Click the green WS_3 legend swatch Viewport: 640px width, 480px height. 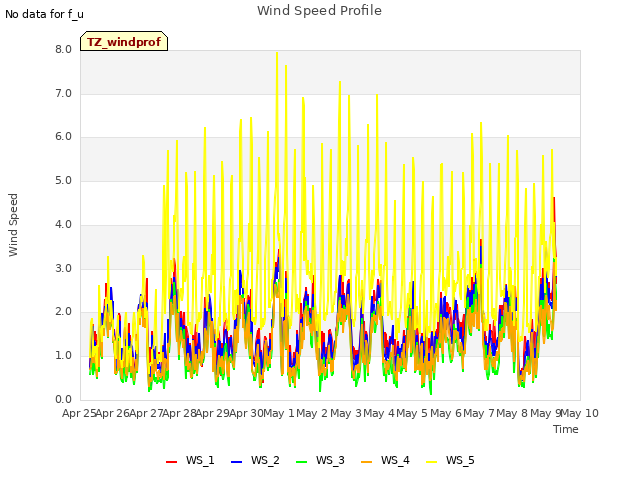302,462
